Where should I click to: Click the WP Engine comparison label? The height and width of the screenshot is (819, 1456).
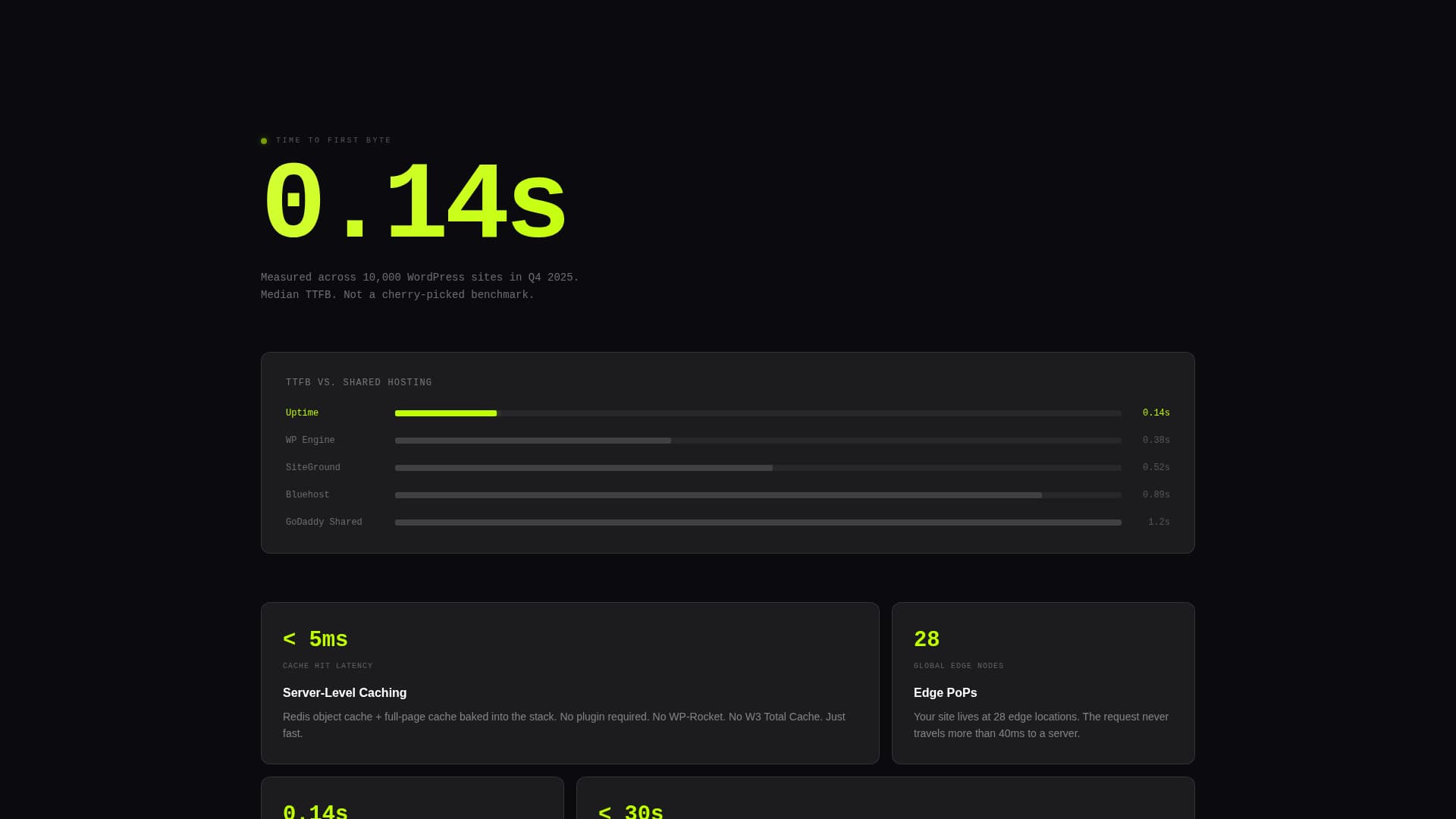click(309, 440)
